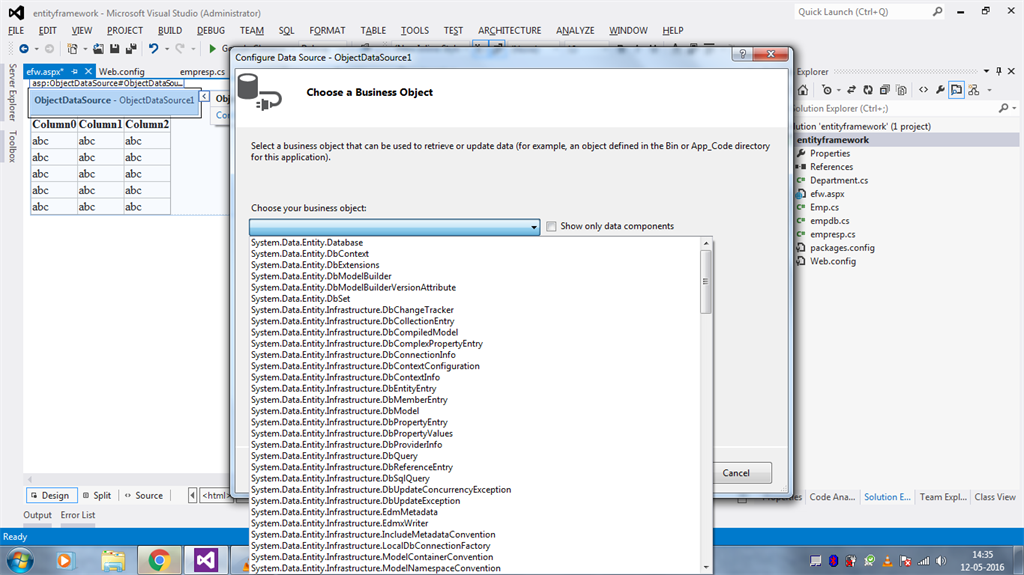Click the list scroll down arrow
The image size is (1024, 575).
[706, 567]
